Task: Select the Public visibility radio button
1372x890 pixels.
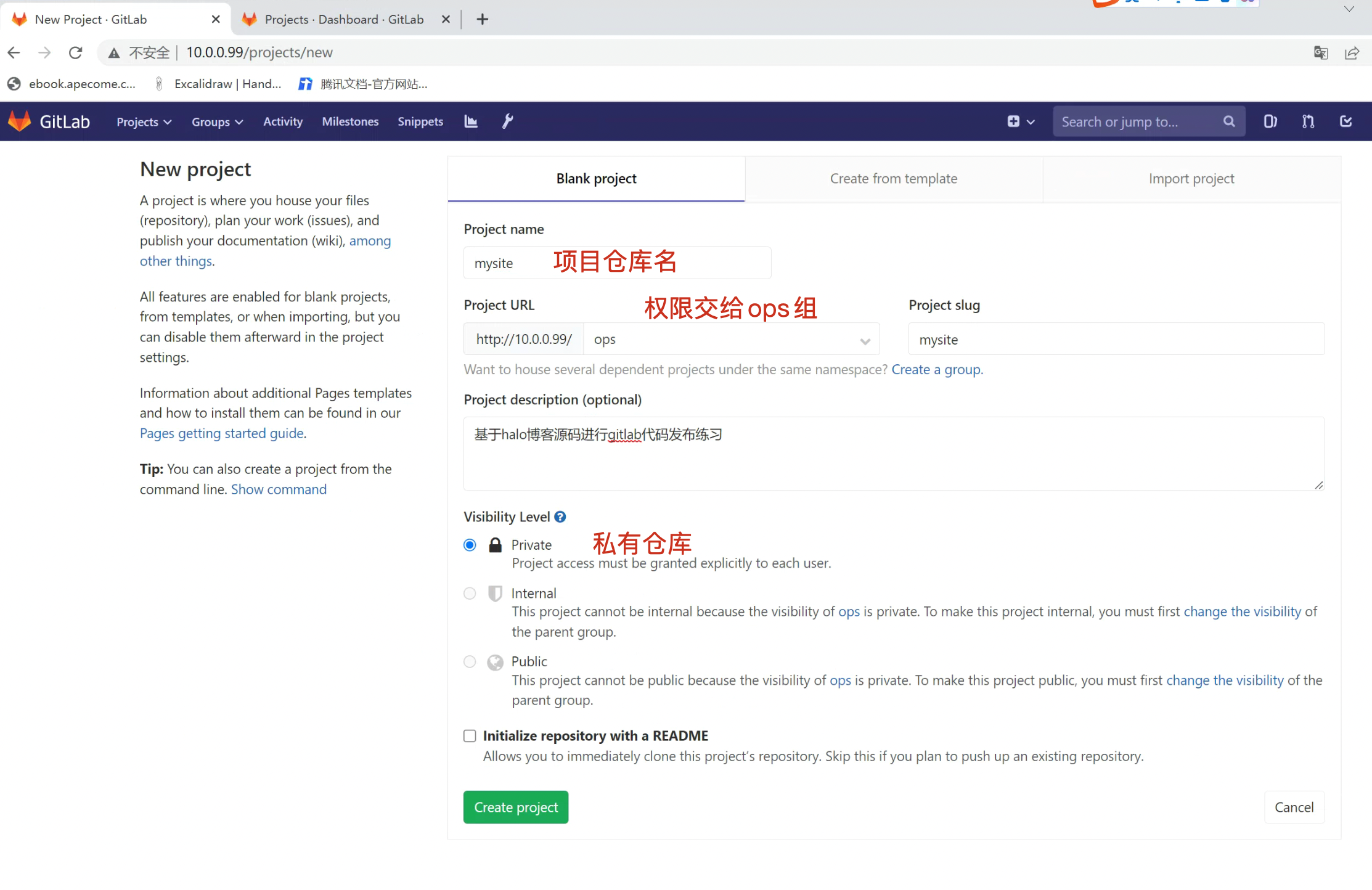Action: pos(470,661)
